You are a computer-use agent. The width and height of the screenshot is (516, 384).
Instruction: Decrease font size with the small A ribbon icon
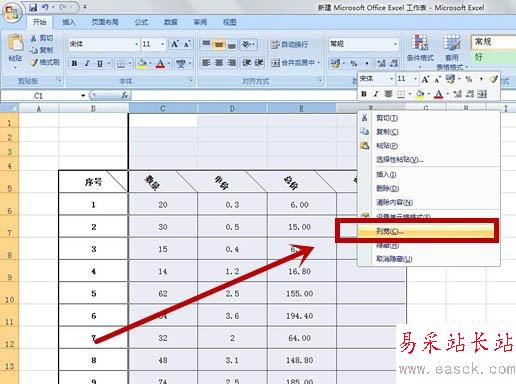(x=187, y=44)
